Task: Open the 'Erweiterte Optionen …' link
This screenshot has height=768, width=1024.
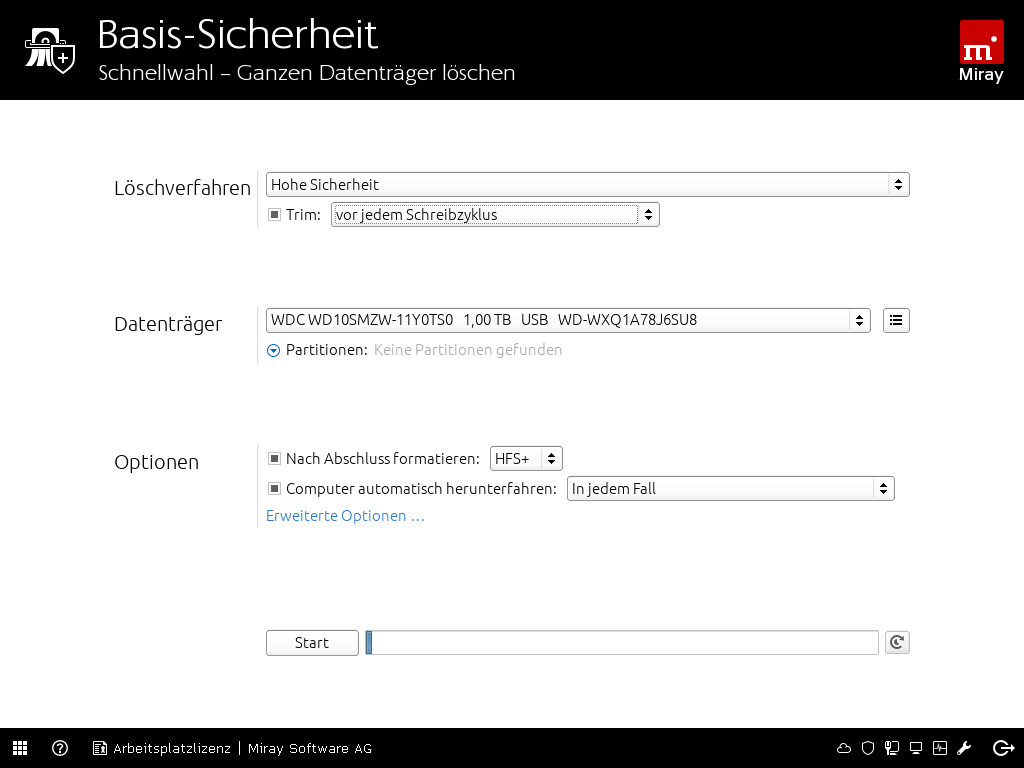Action: pyautogui.click(x=345, y=516)
